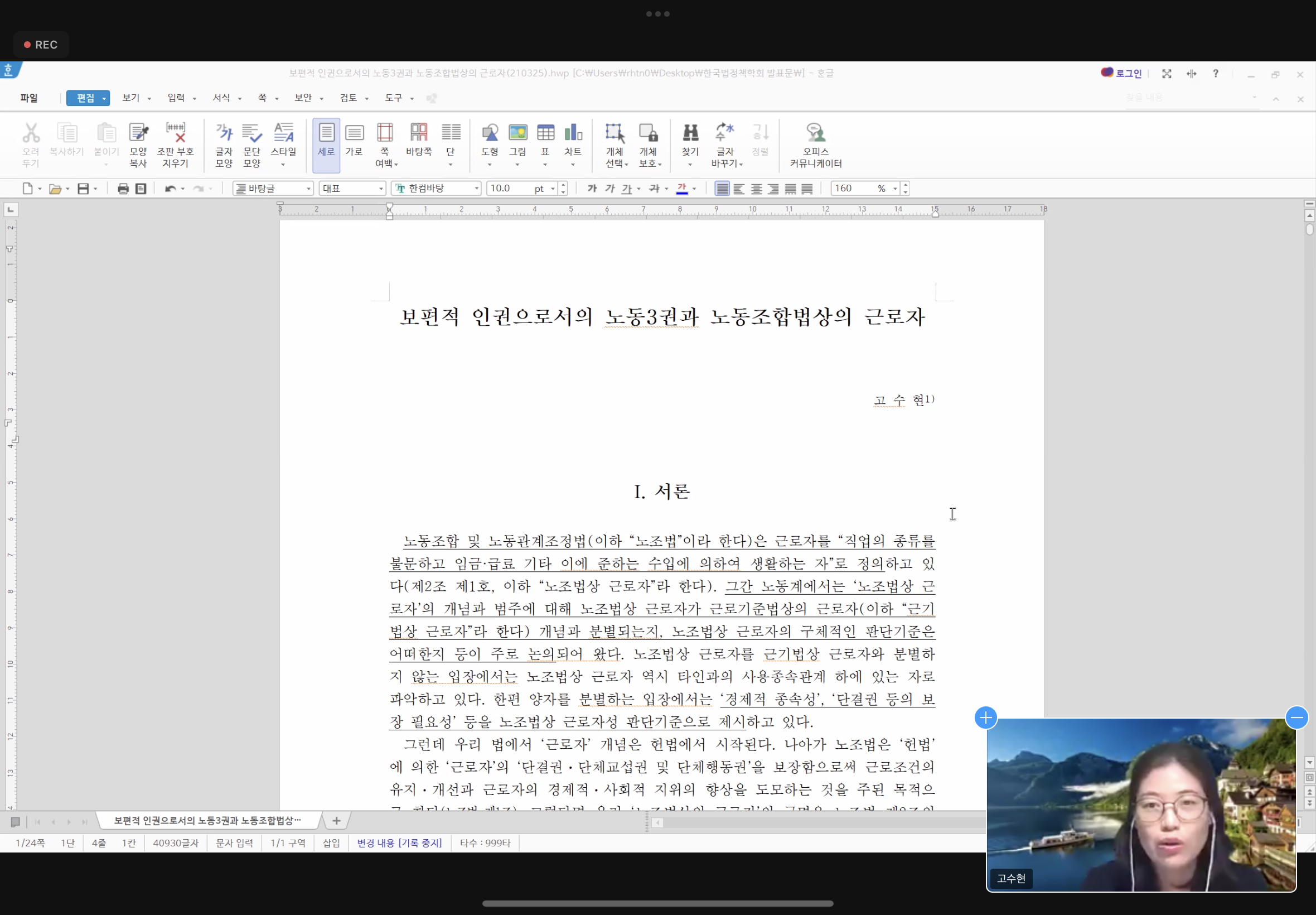
Task: Select 세로 portrait page orientation
Action: pos(327,145)
